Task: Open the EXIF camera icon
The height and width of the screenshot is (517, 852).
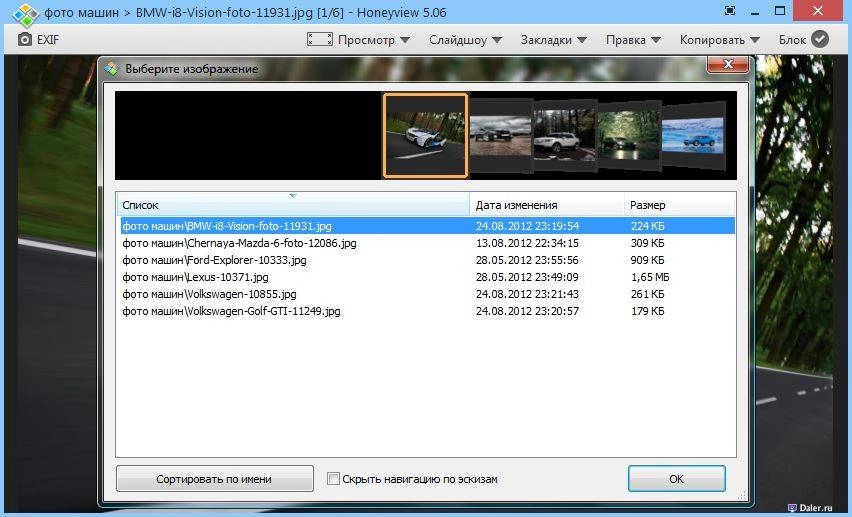Action: 24,39
